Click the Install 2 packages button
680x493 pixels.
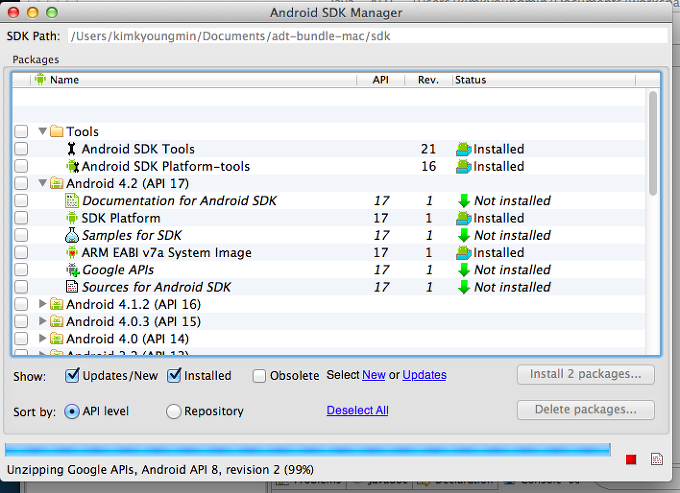[585, 374]
